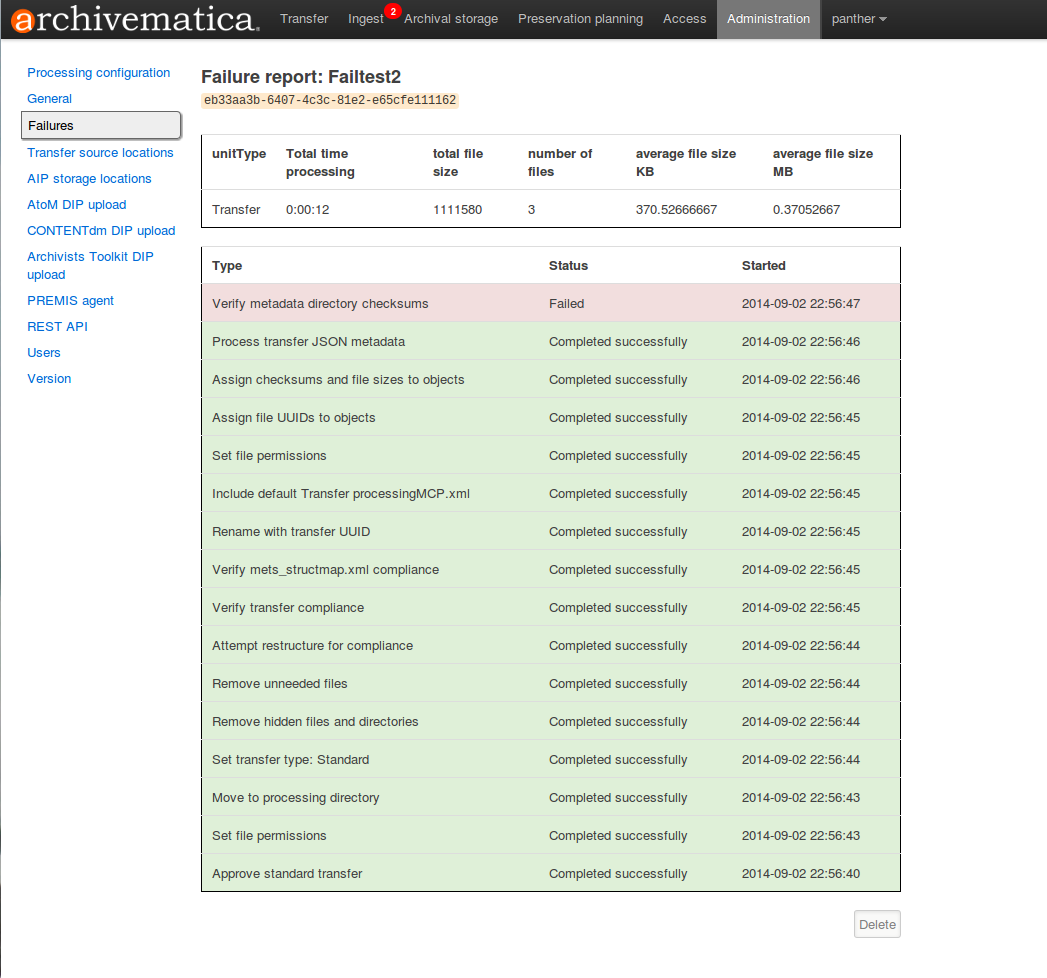Click the red Ingest notification badge
The height and width of the screenshot is (978, 1047).
pos(392,11)
